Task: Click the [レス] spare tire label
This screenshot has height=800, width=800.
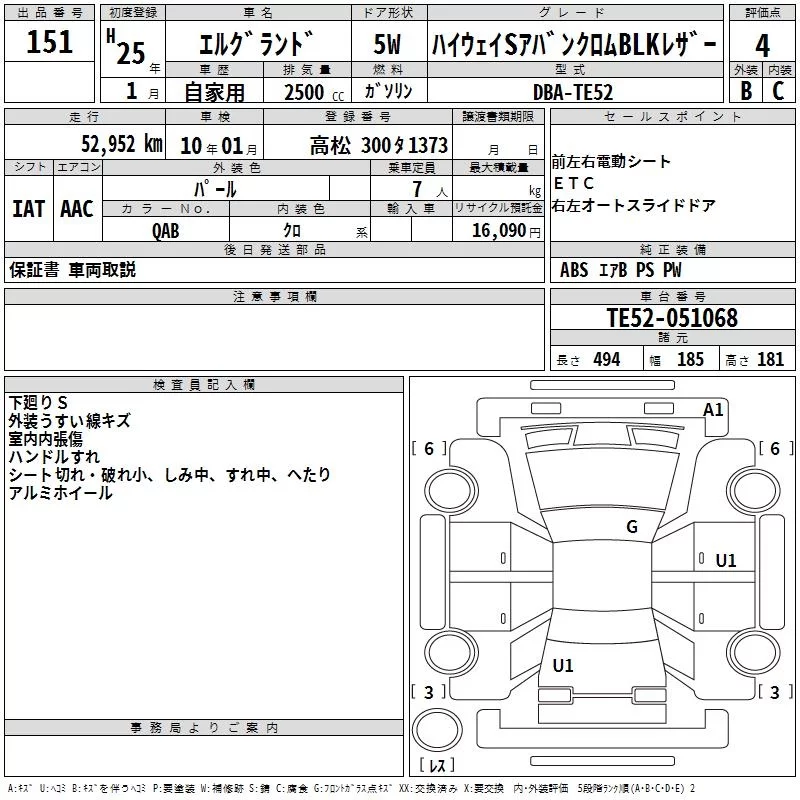Action: click(x=437, y=765)
